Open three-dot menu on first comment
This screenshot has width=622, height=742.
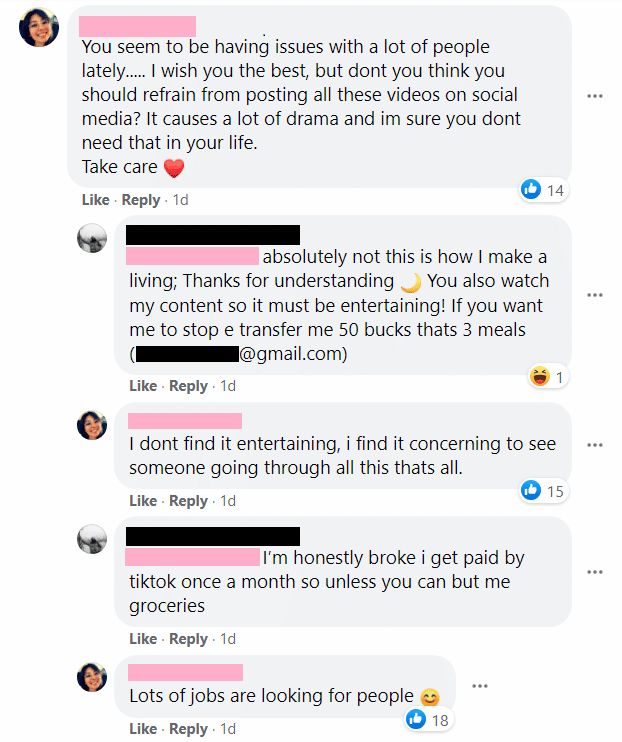(595, 96)
